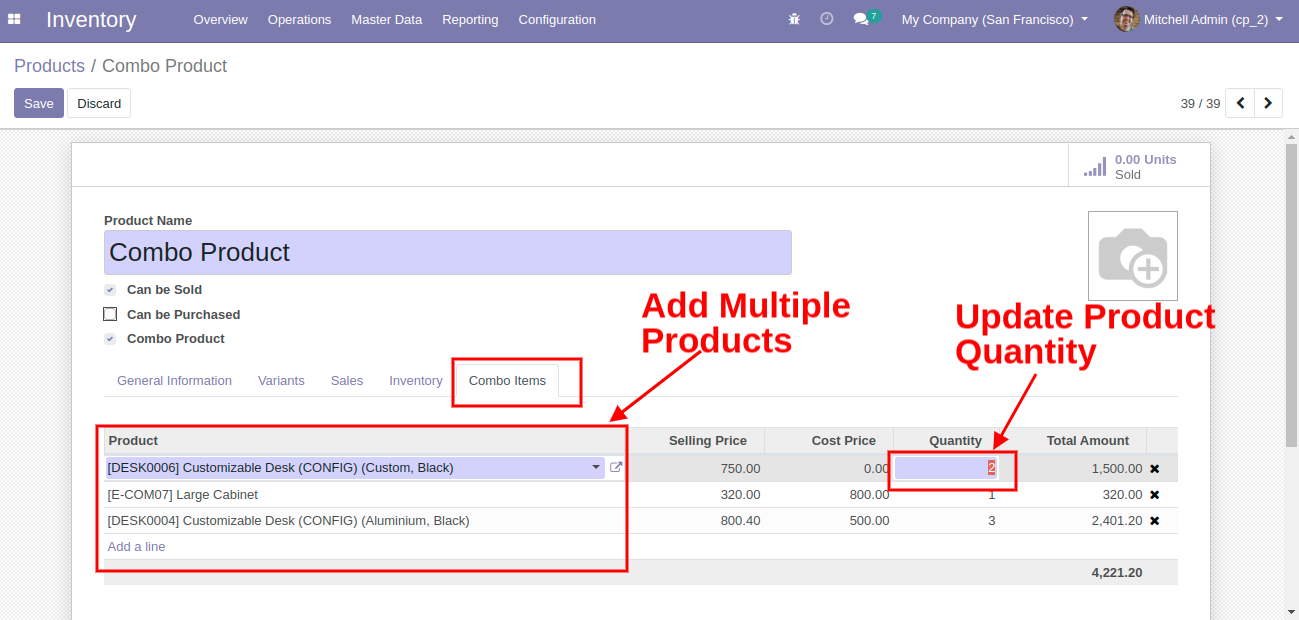
Task: Switch to the General Information tab
Action: pos(174,381)
